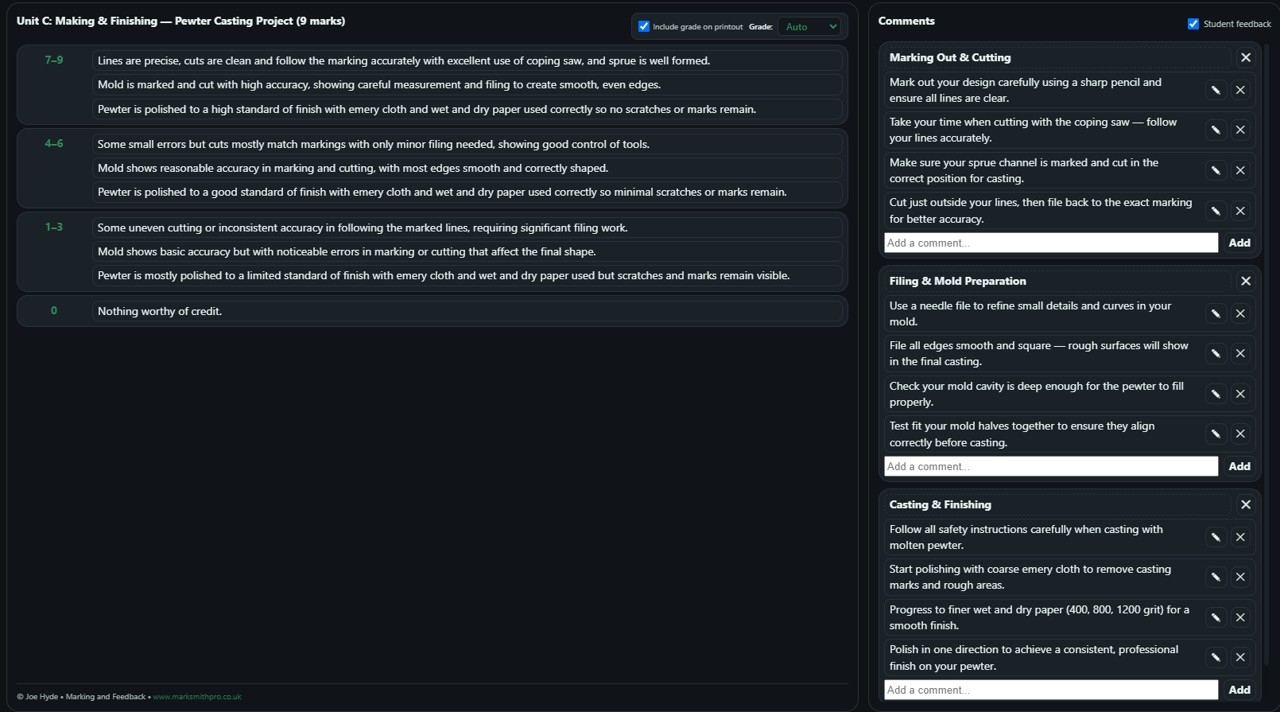Click Add button under Casting & Finishing
The width and height of the screenshot is (1280, 712).
[1239, 690]
